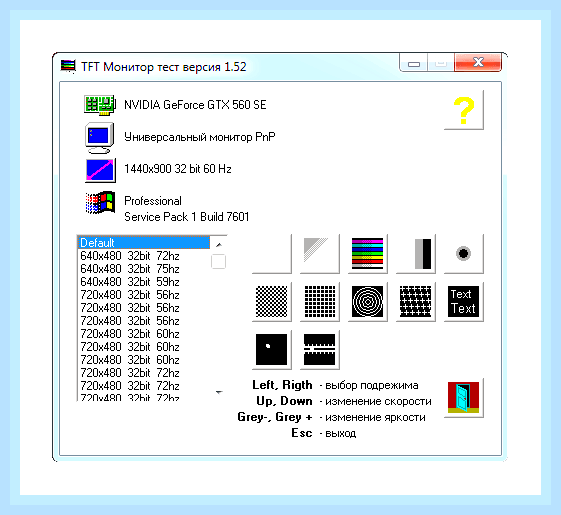
Task: Choose 640x480 32bit 75hz mode
Action: 143,269
